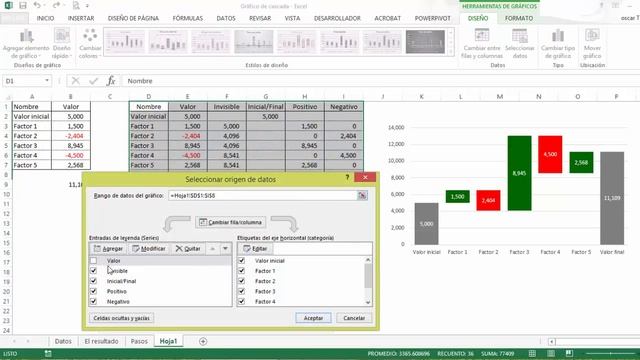The width and height of the screenshot is (640, 360).
Task: Click the range collapse icon in dialog
Action: click(362, 196)
